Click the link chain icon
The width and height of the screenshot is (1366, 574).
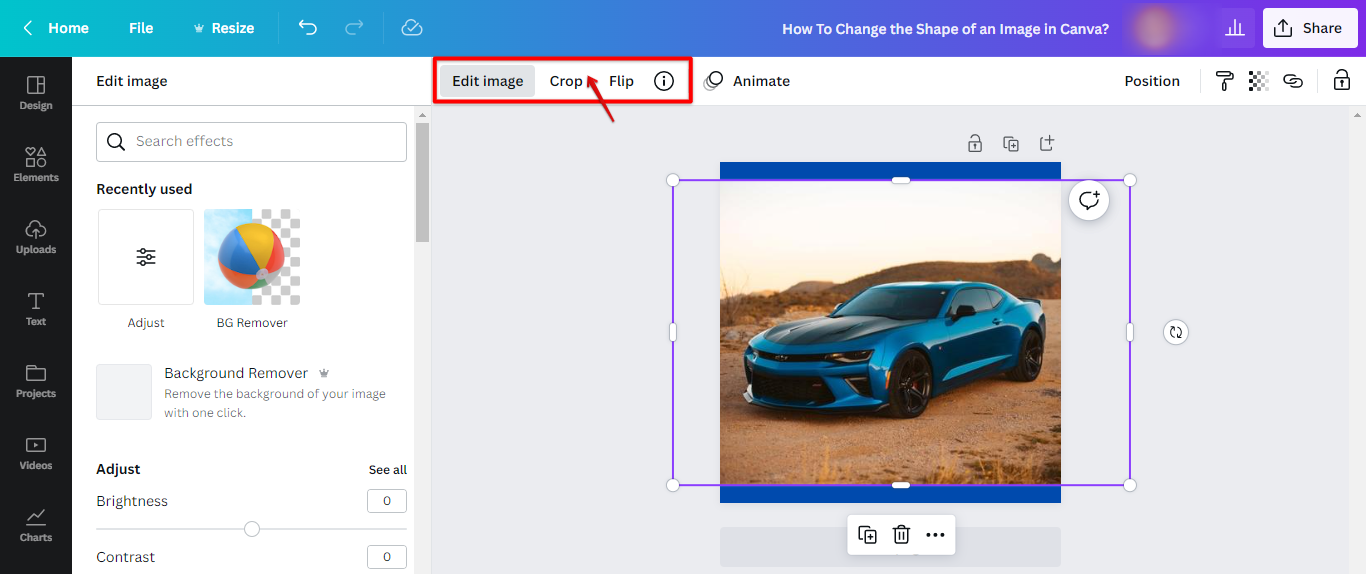click(x=1293, y=81)
